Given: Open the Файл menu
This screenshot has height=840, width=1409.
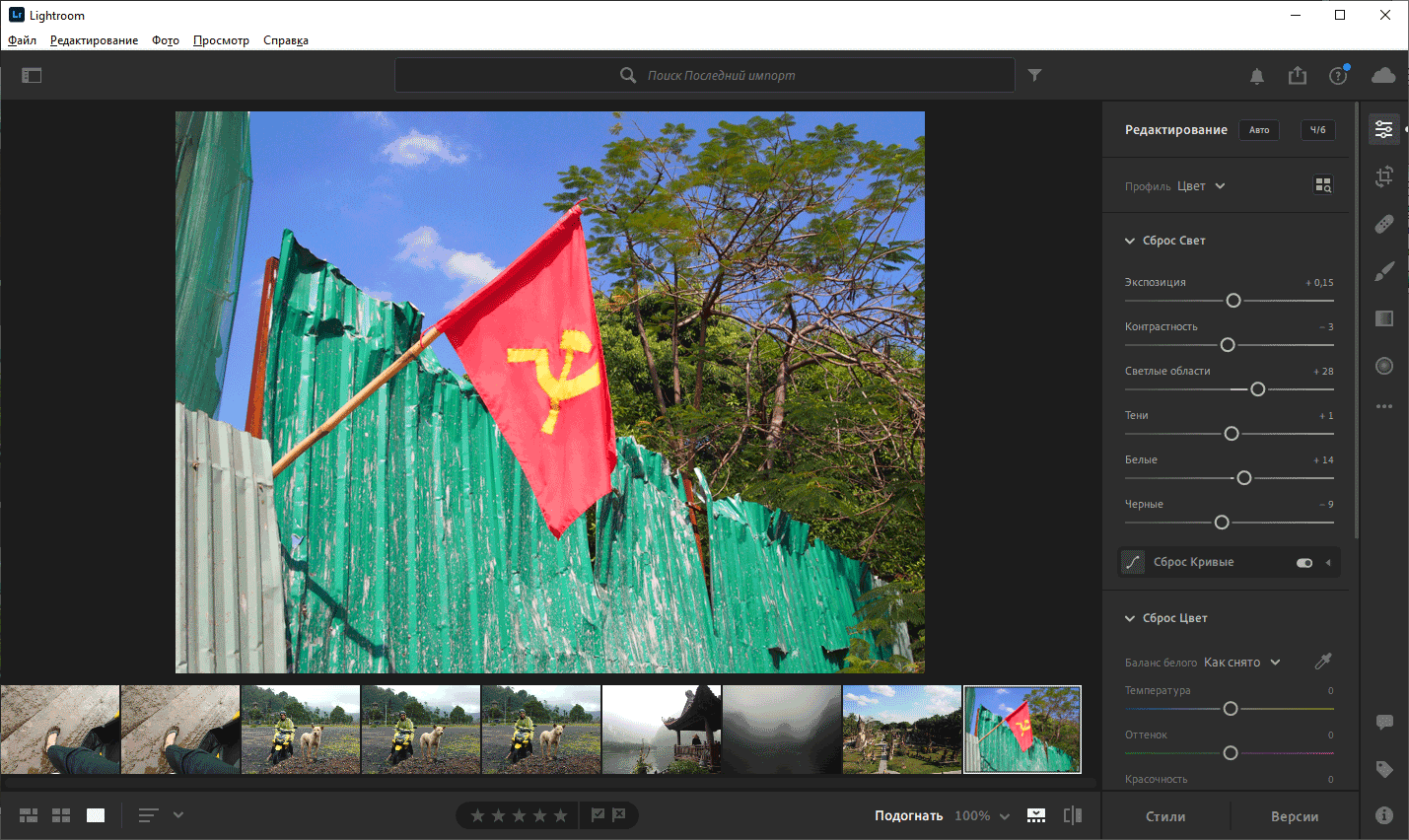Looking at the screenshot, I should [x=22, y=40].
